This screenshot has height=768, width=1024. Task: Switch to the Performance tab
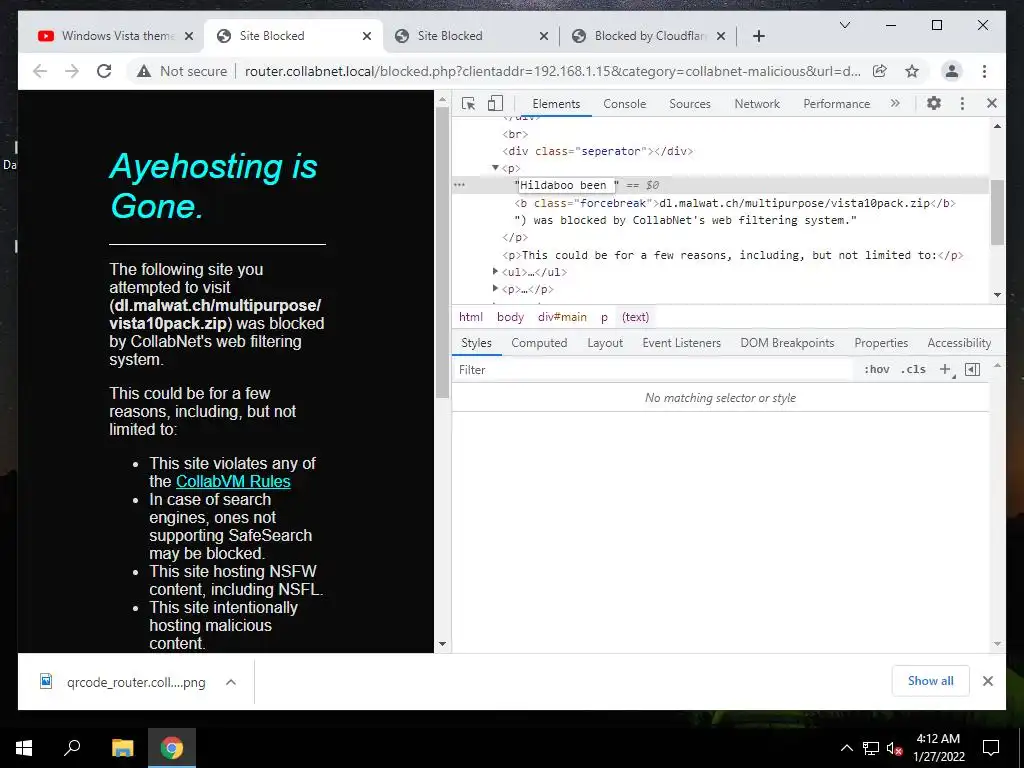(837, 104)
